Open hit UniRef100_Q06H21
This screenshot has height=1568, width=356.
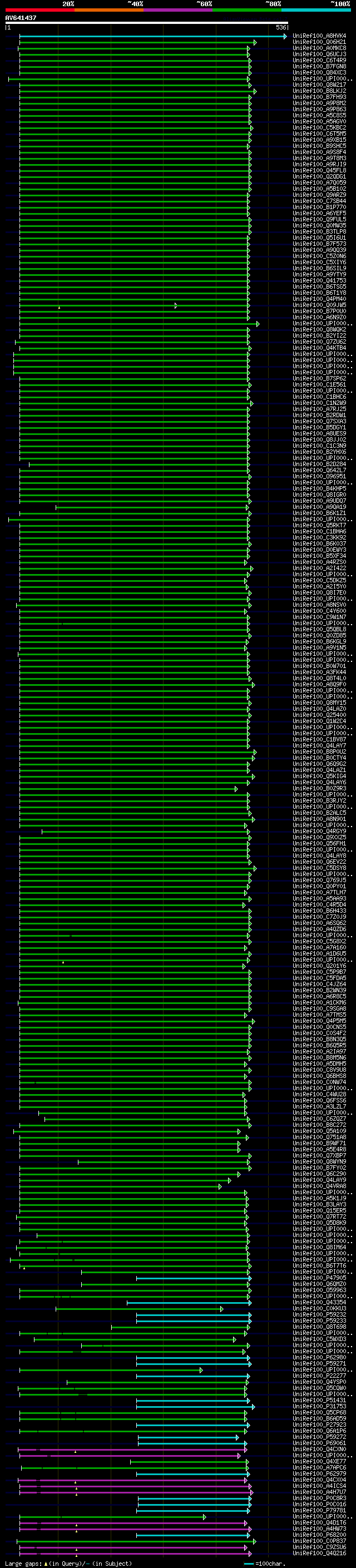pyautogui.click(x=319, y=42)
